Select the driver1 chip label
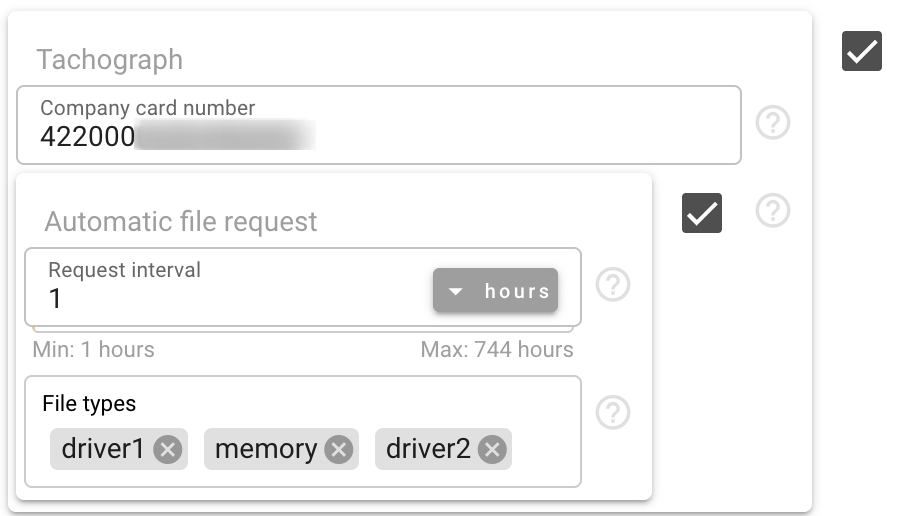Screen dimensions: 904x516 tap(103, 449)
